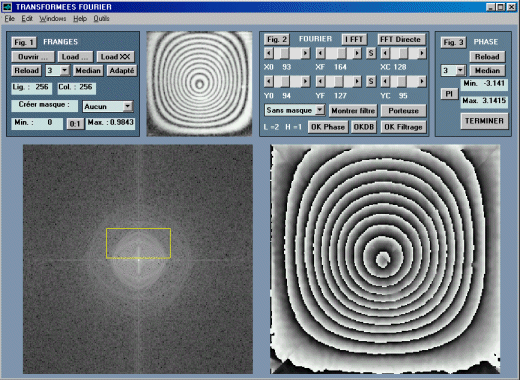The width and height of the screenshot is (520, 380).
Task: Open the Windows menu
Action: pos(53,19)
